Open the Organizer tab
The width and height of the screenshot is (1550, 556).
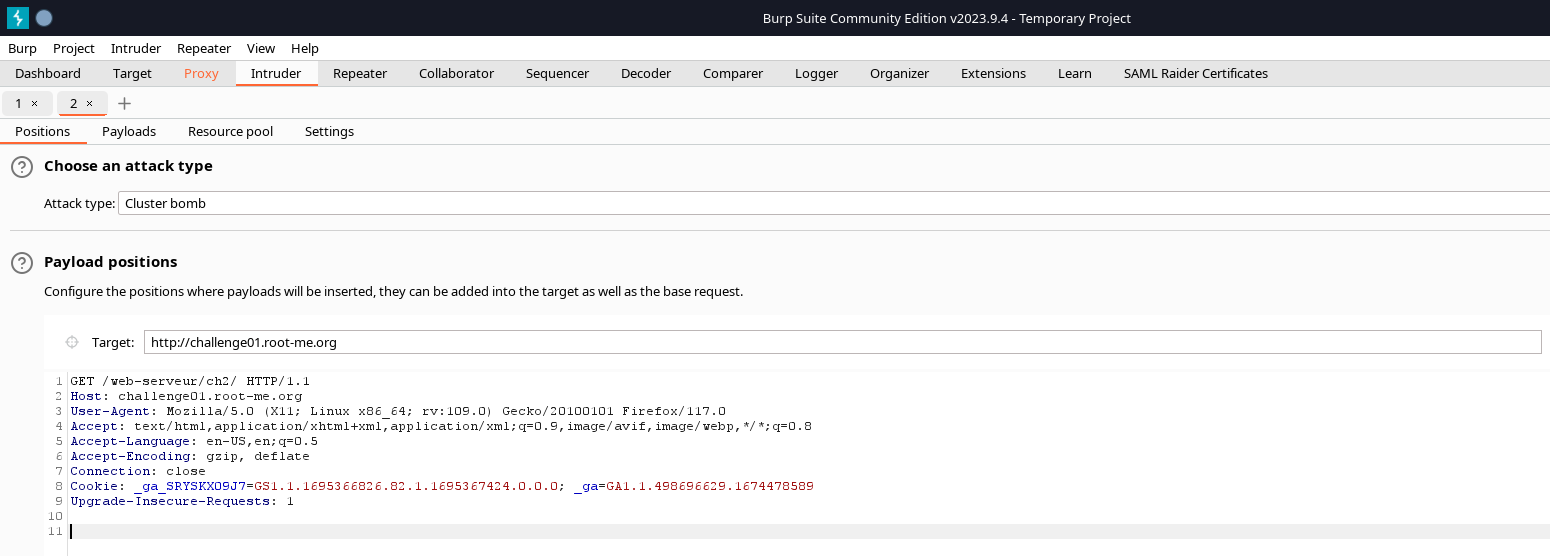click(x=899, y=73)
